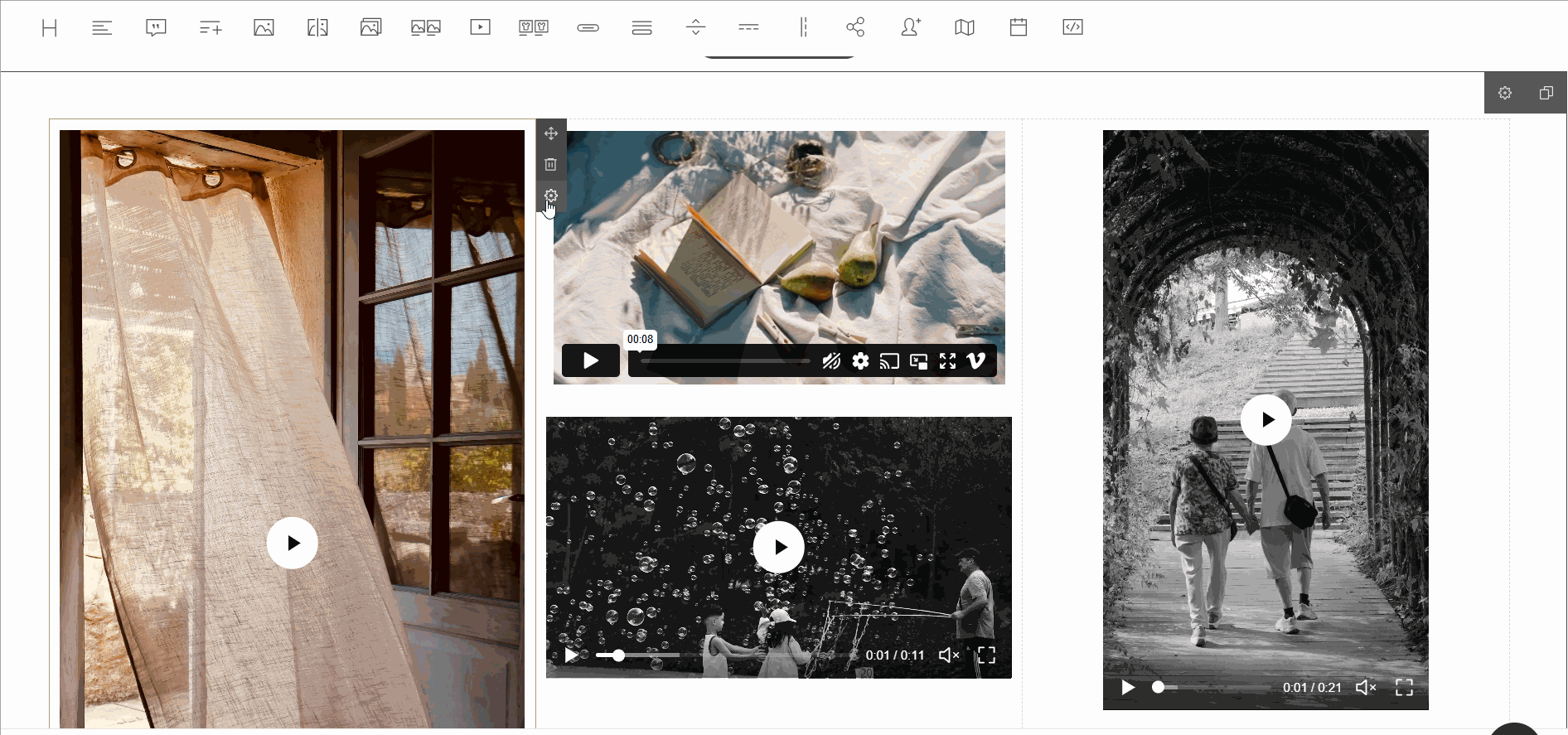
Task: Click the center play button on the bubbles video
Action: 779,547
